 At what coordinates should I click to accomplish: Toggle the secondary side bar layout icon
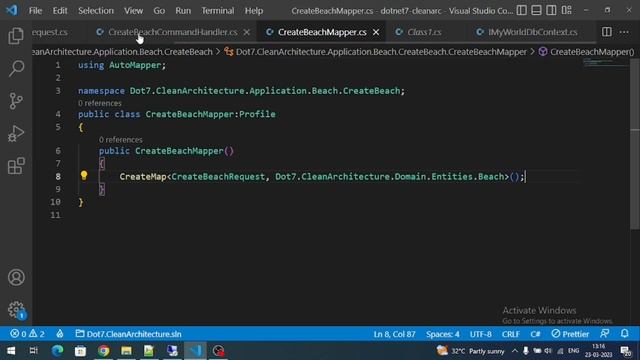(x=551, y=10)
